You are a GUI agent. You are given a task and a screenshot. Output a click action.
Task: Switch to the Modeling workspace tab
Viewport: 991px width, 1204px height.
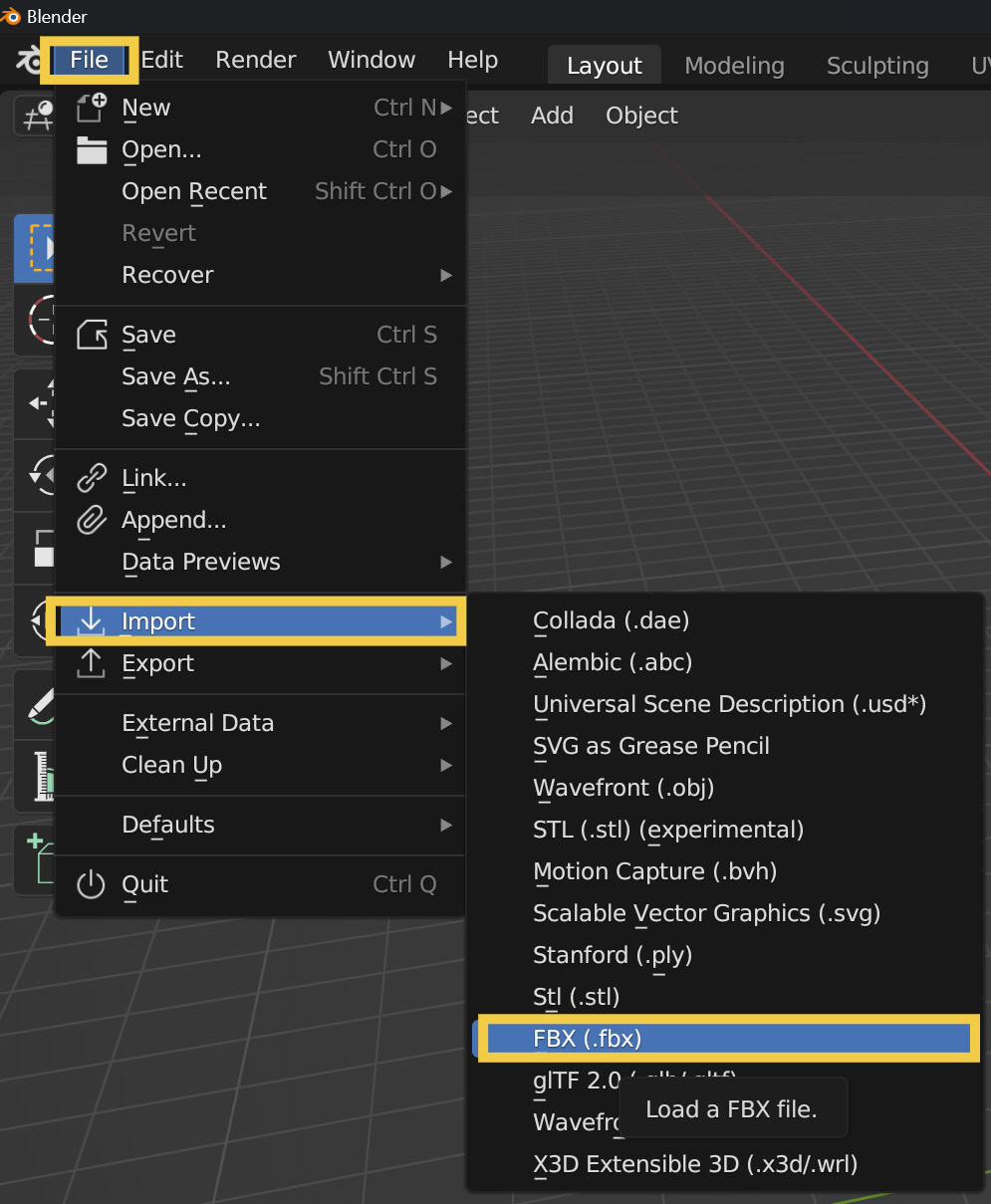(735, 67)
